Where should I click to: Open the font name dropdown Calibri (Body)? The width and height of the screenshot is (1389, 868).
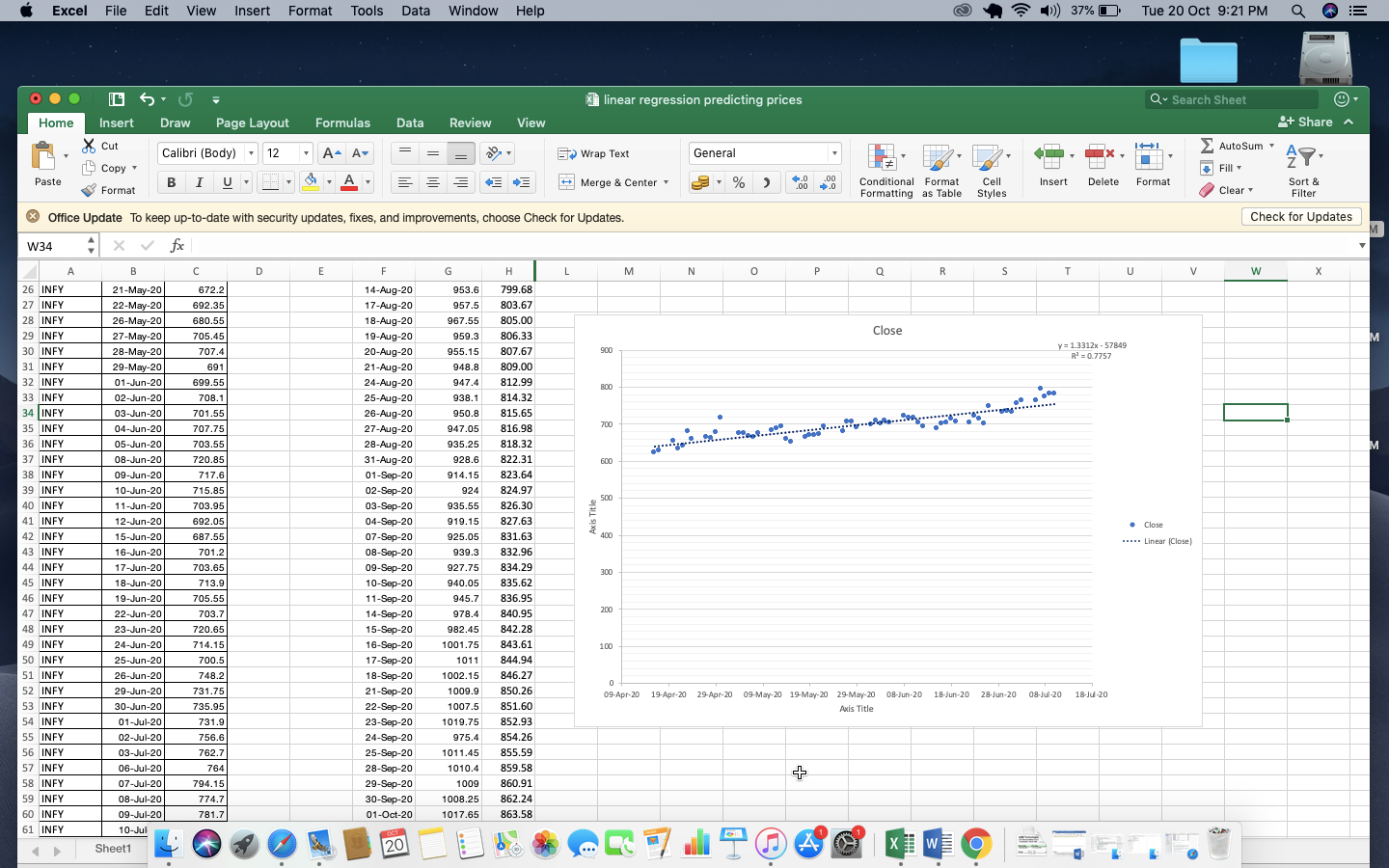[x=251, y=153]
